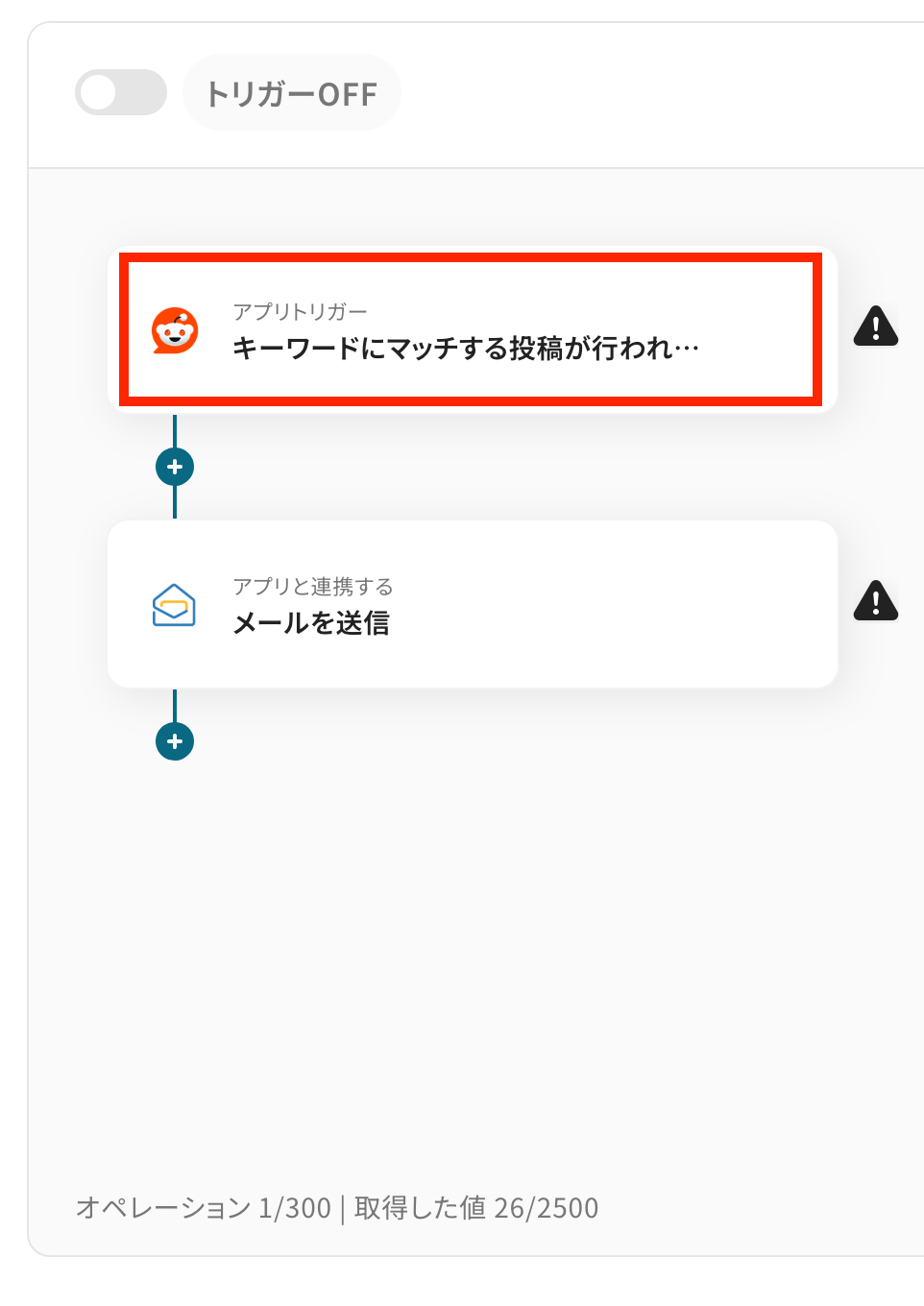Toggle the trigger on/off switch
The image size is (924, 1306).
[x=121, y=92]
